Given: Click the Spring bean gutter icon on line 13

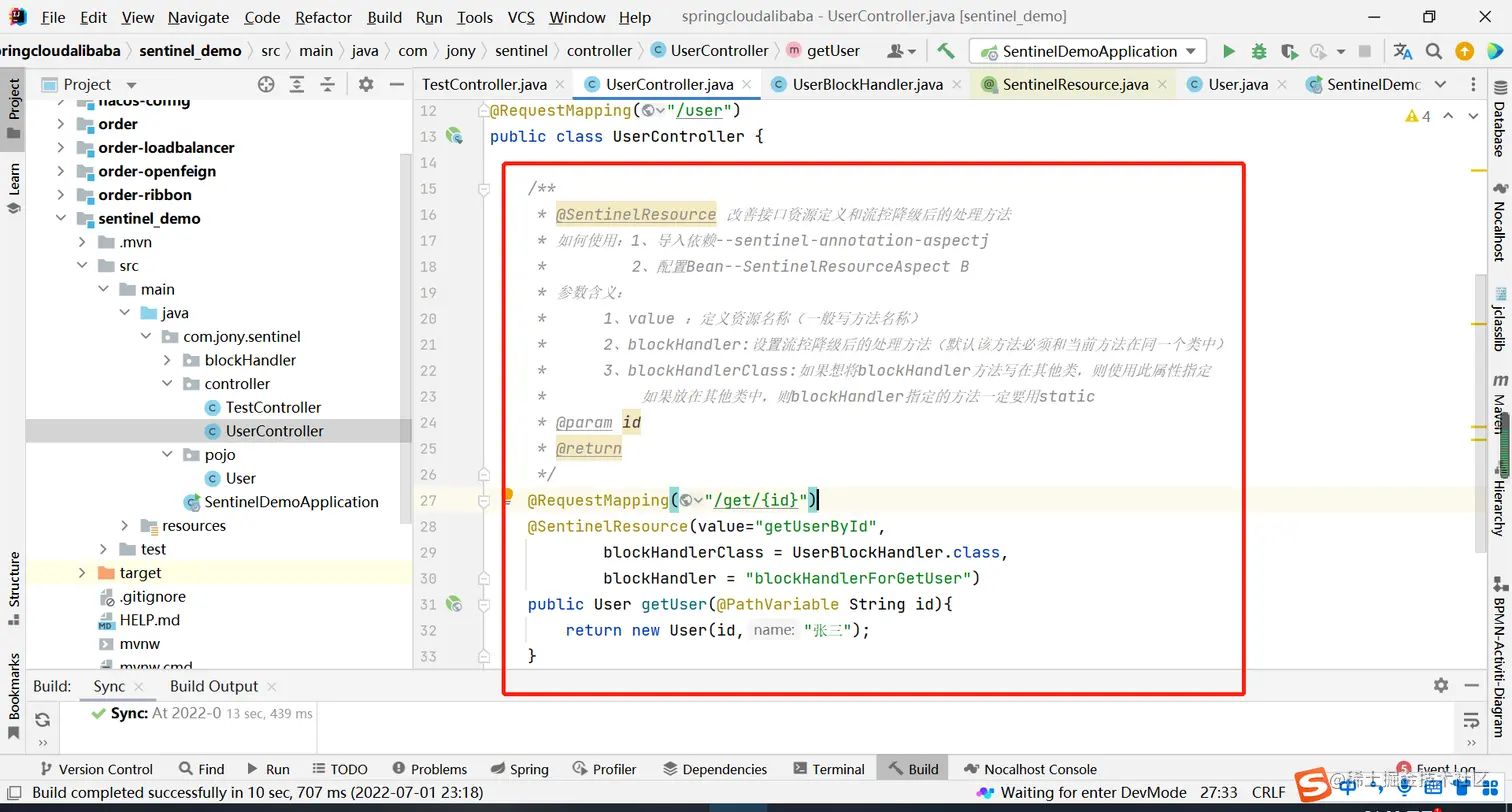Looking at the screenshot, I should click(x=455, y=136).
